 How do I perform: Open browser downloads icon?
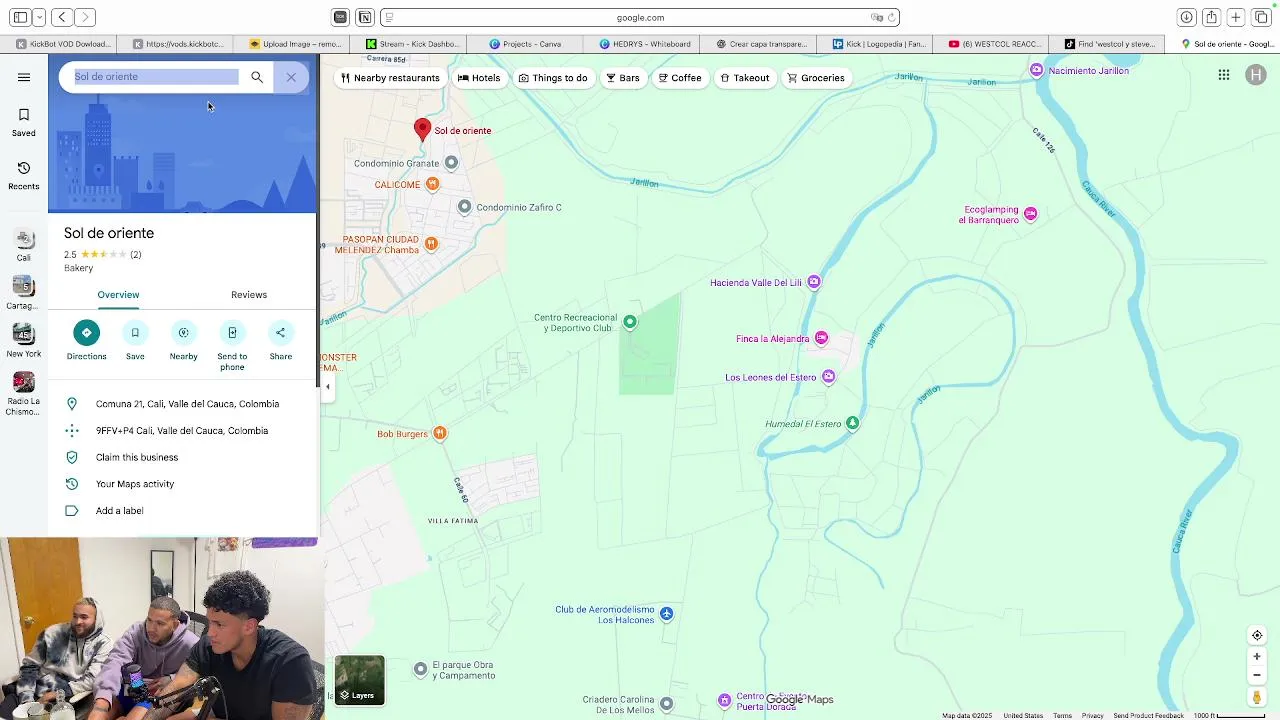[1186, 17]
